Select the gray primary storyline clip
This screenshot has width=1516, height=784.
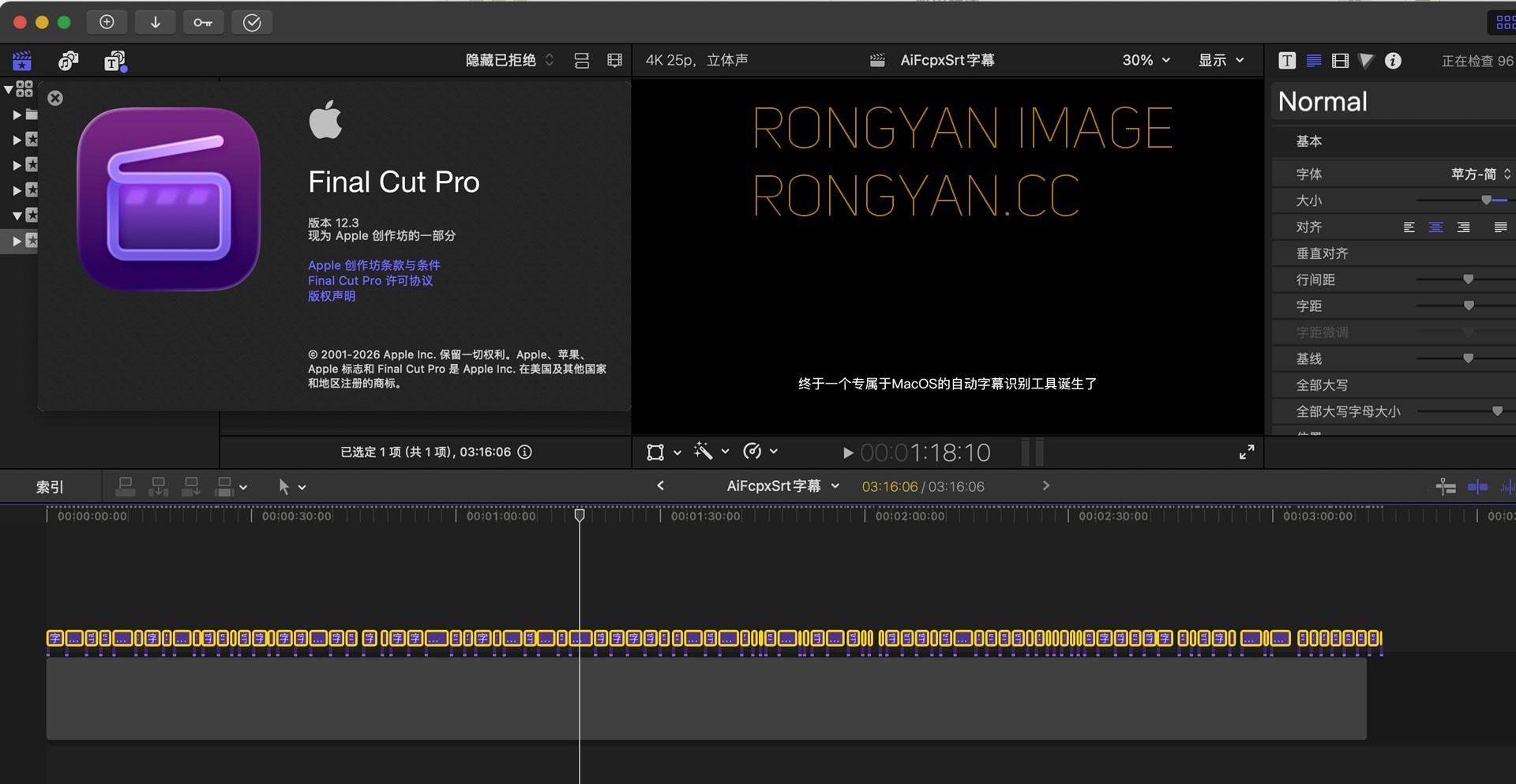click(706, 700)
